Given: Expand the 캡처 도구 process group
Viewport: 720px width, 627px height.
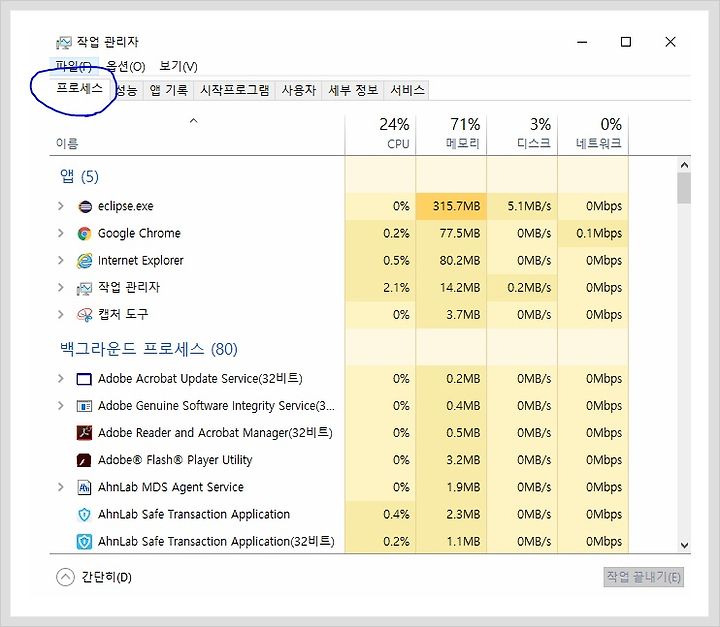Looking at the screenshot, I should [x=60, y=315].
